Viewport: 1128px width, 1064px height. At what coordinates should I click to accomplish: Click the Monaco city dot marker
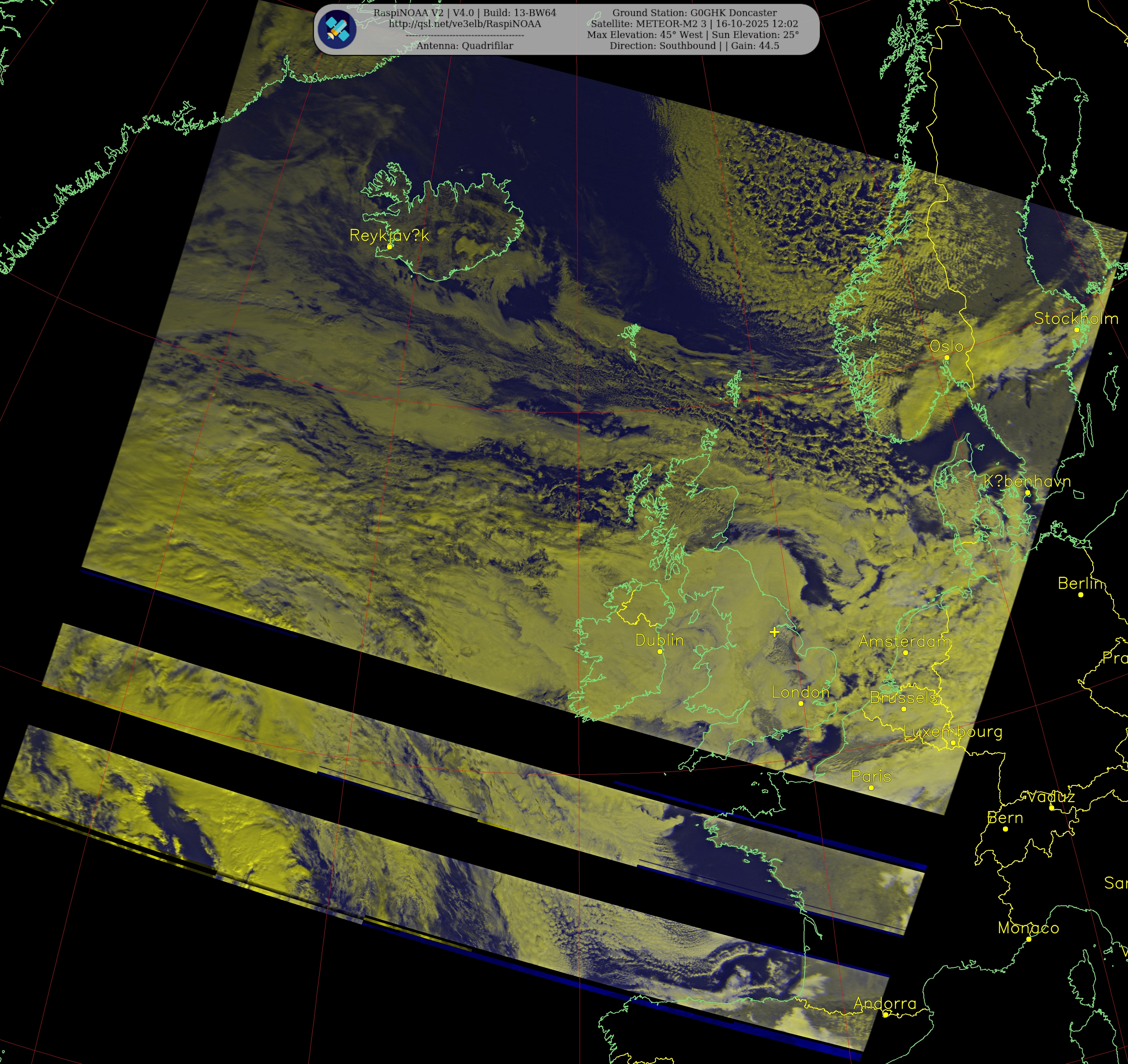pyautogui.click(x=1029, y=939)
